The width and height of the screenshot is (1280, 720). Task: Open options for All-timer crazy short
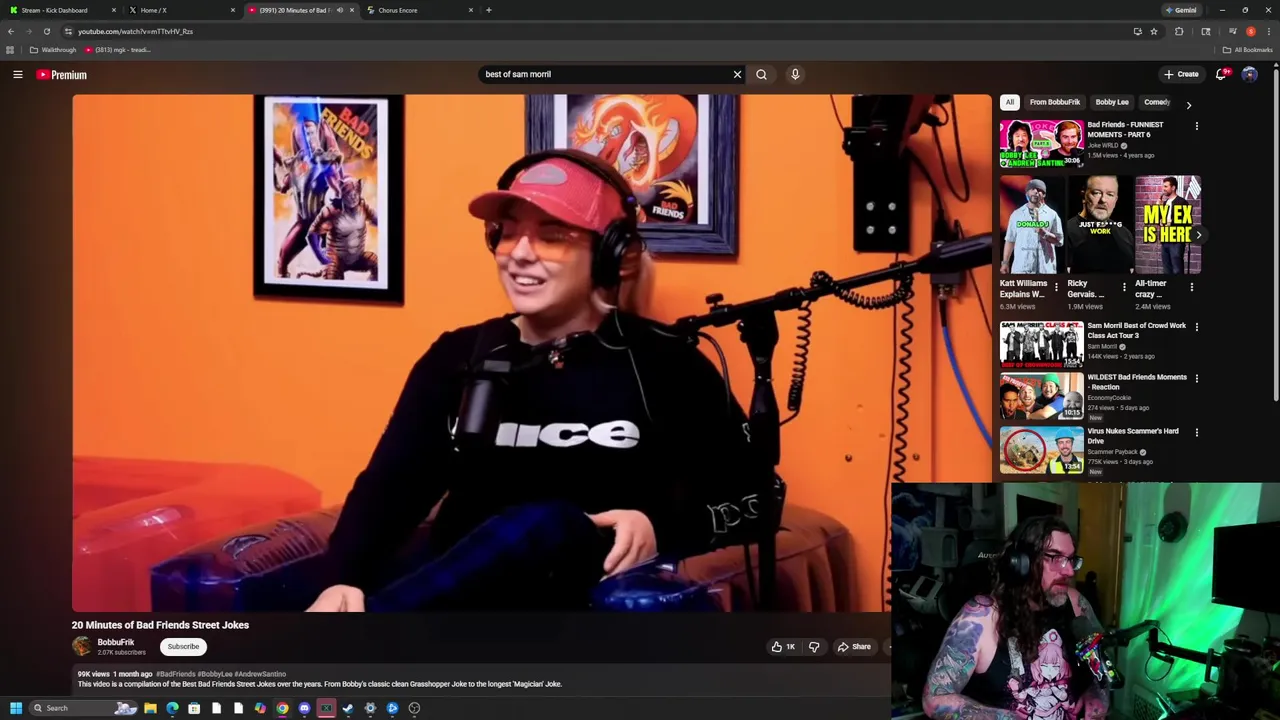(1191, 287)
